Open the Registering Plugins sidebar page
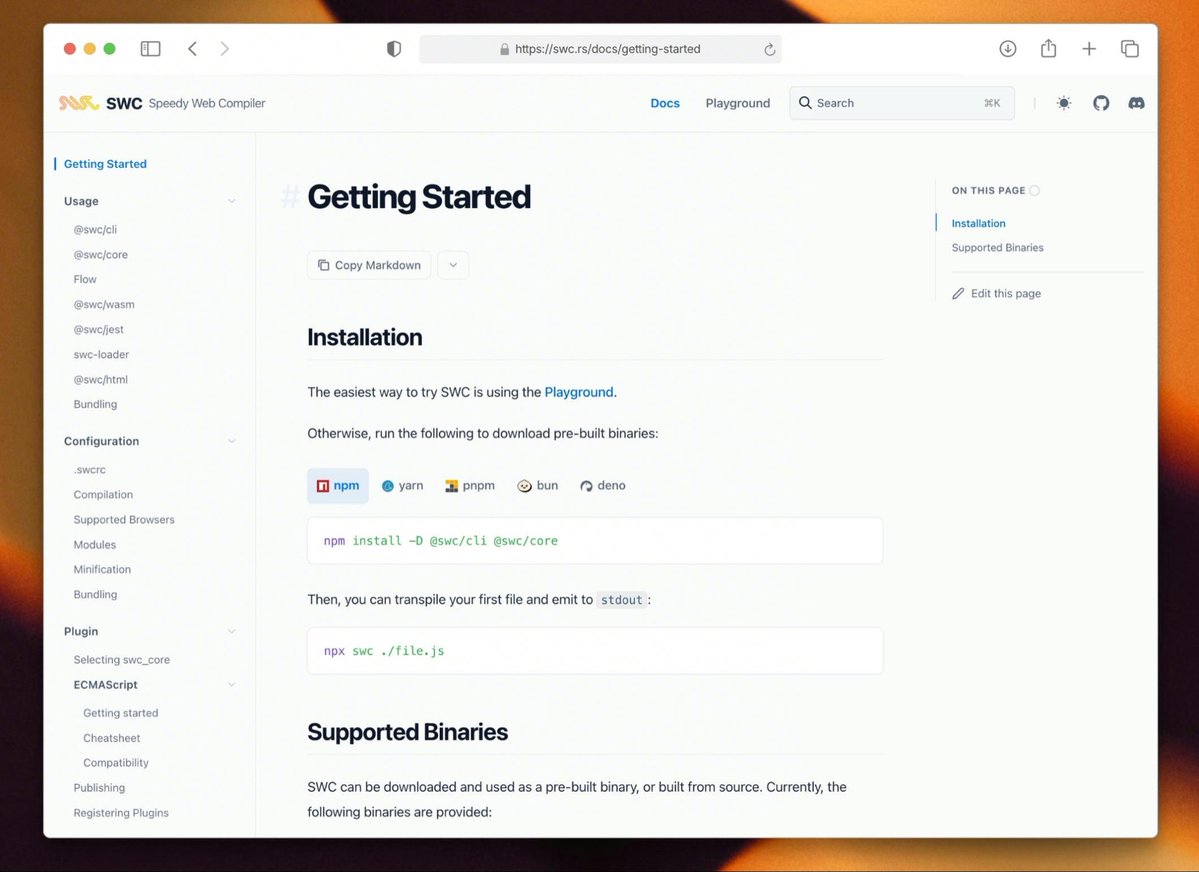 [121, 813]
